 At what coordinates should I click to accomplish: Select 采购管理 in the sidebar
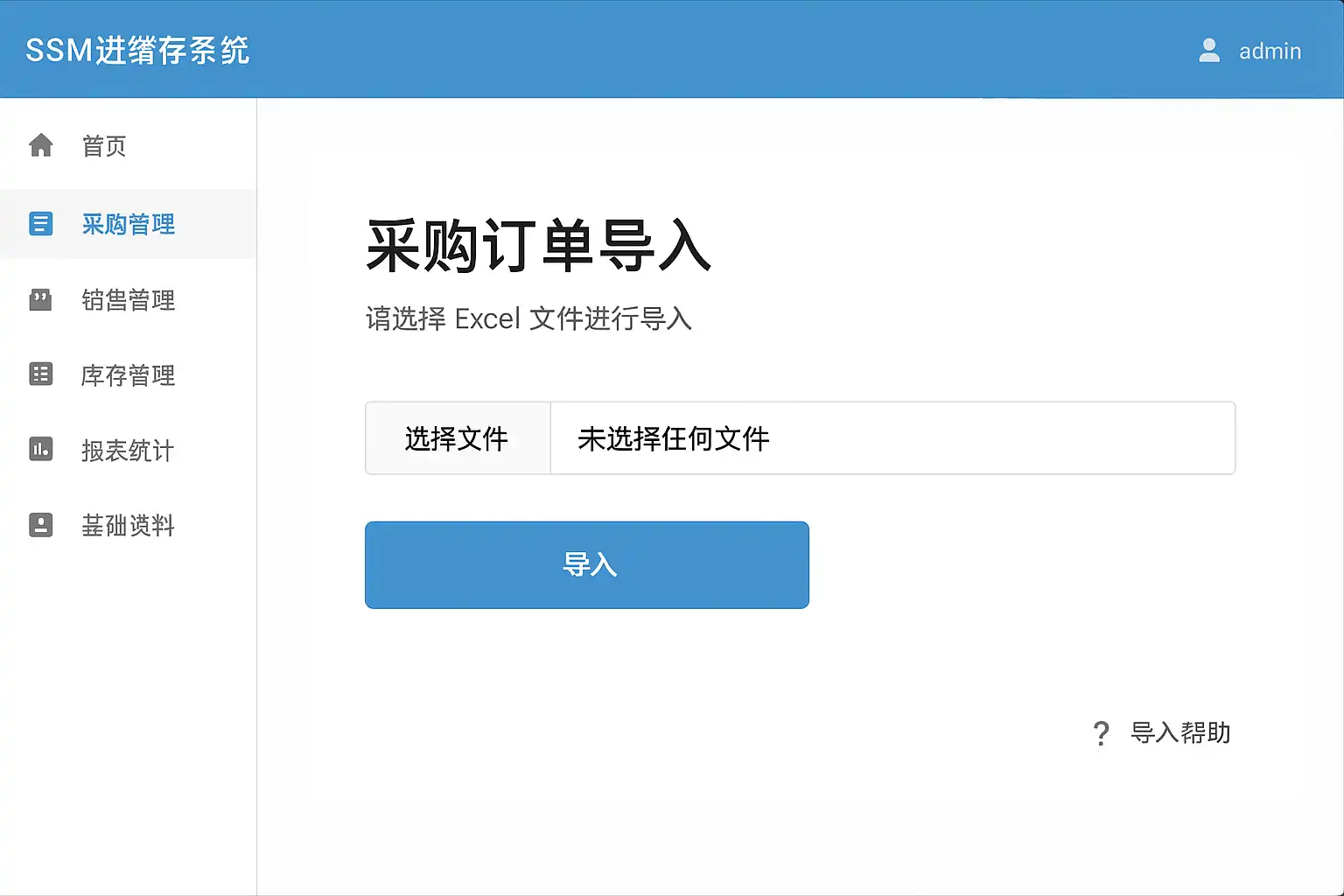click(129, 225)
